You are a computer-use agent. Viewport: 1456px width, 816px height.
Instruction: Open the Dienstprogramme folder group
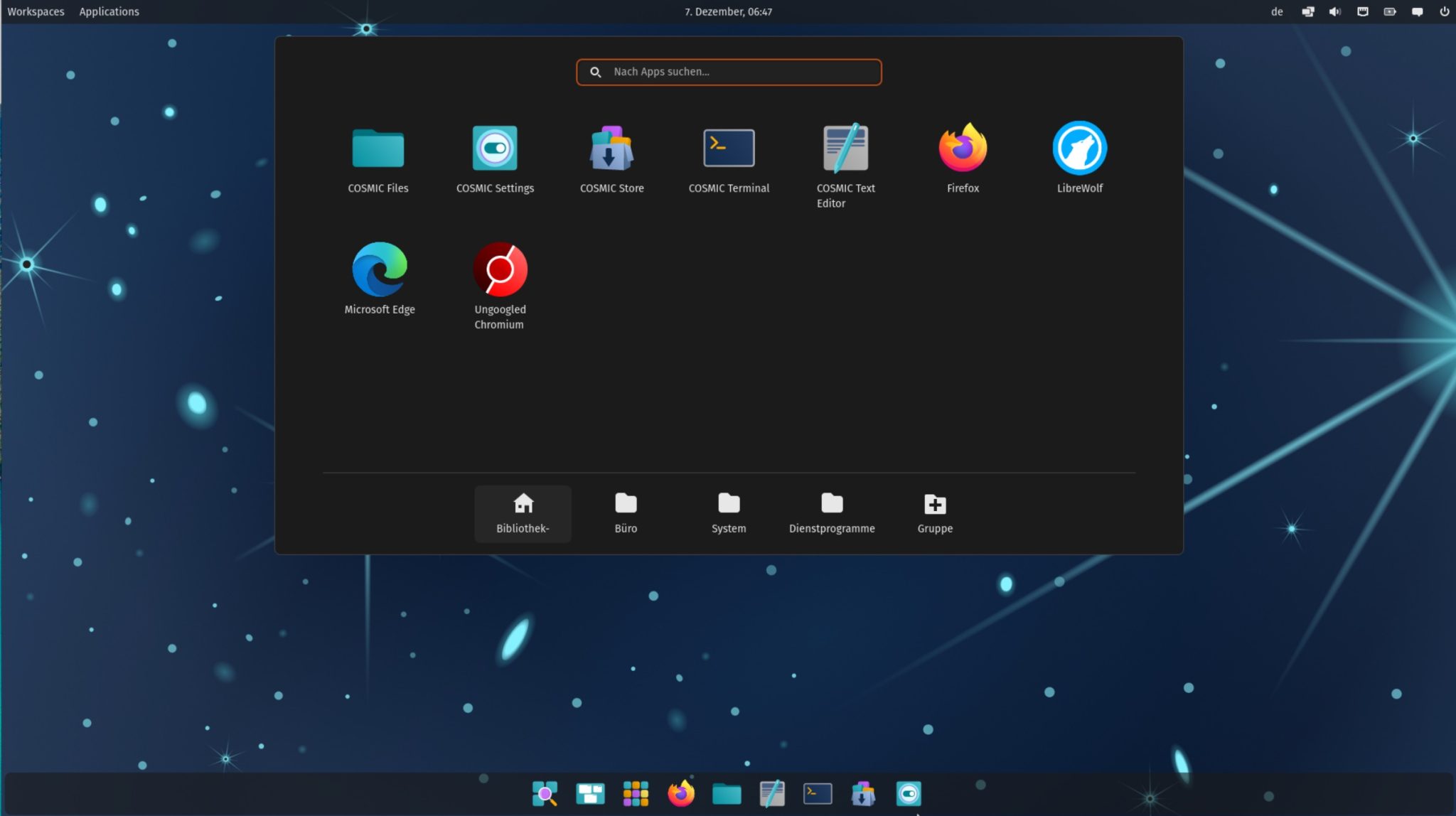pyautogui.click(x=832, y=514)
